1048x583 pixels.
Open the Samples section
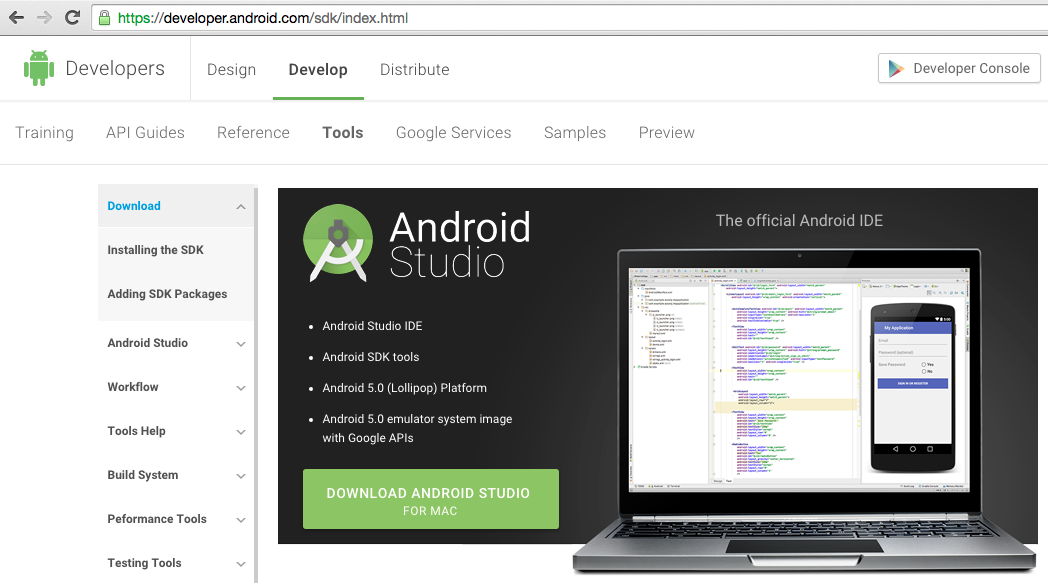(575, 132)
